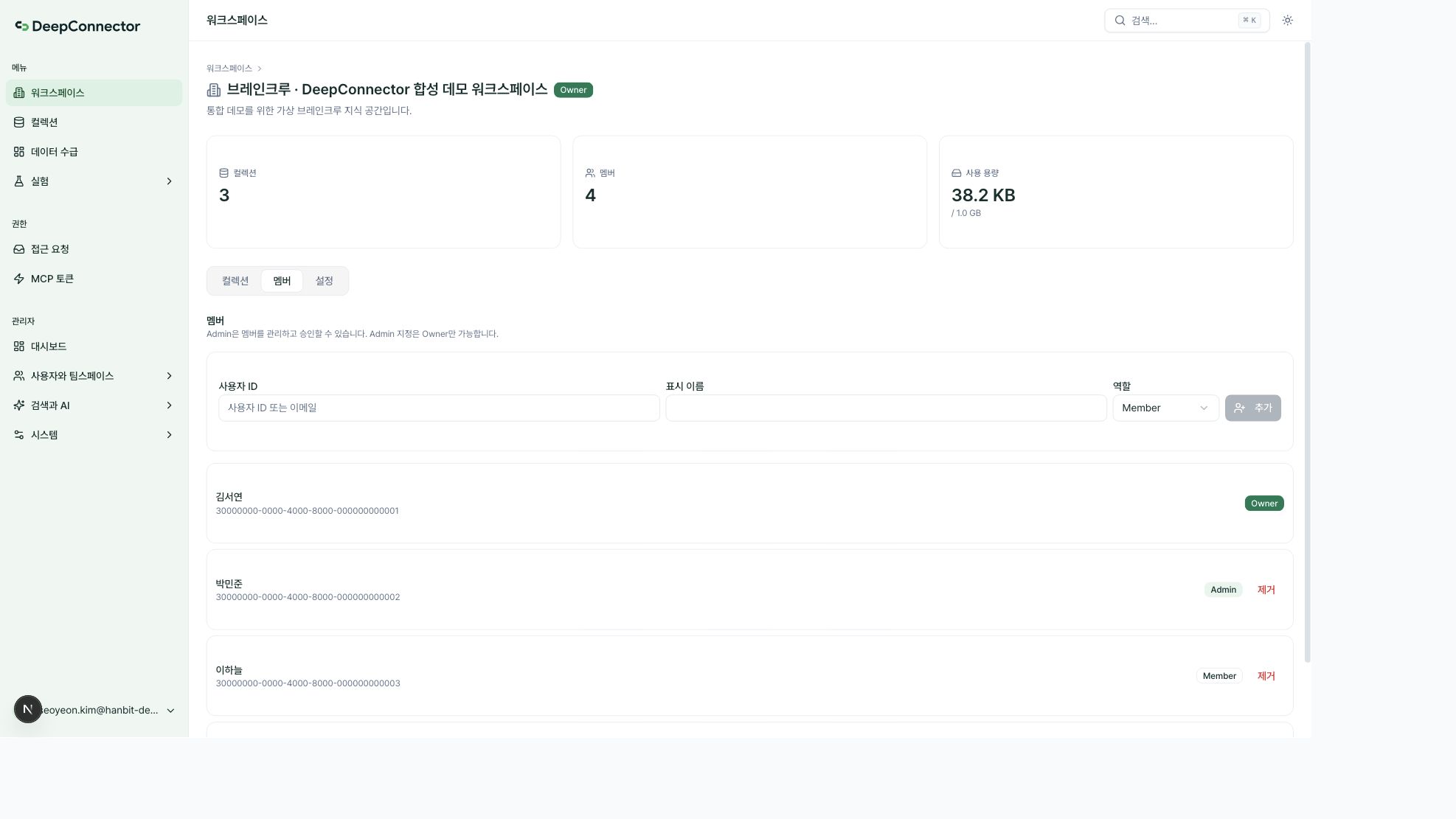
Task: Click the Member badge in 이하늘 row
Action: tap(1219, 676)
